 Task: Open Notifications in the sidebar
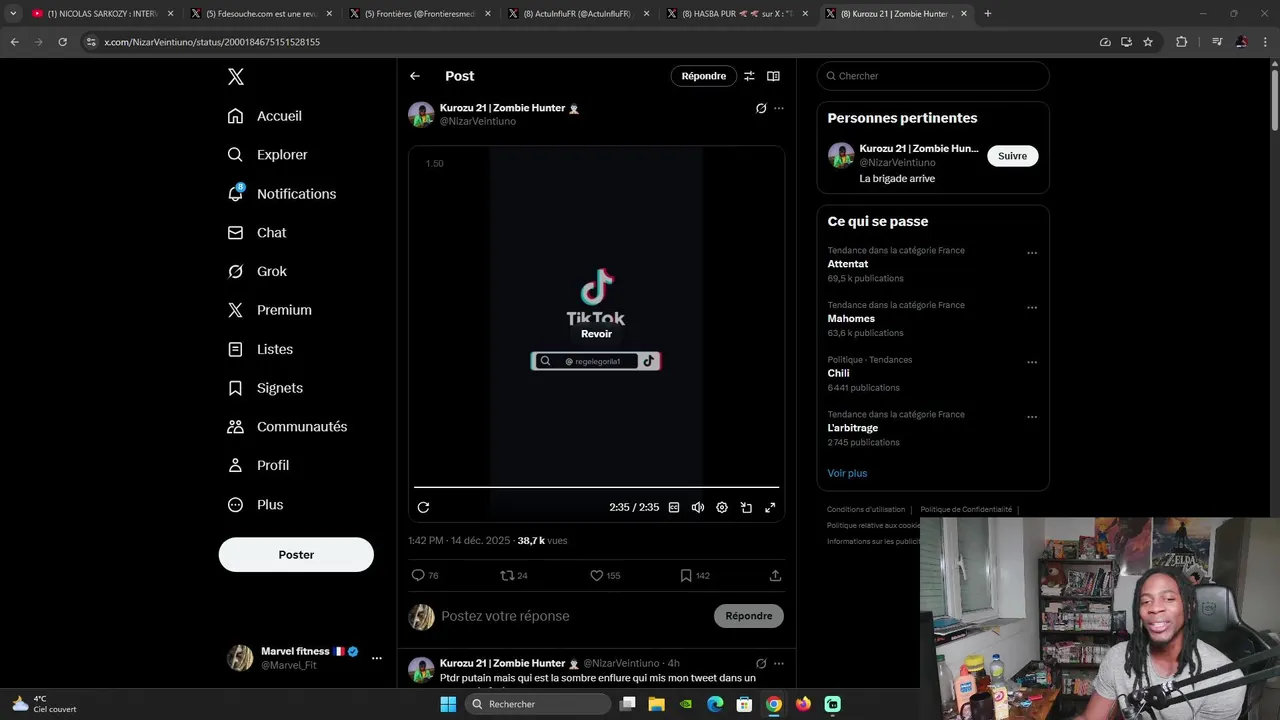[282, 194]
